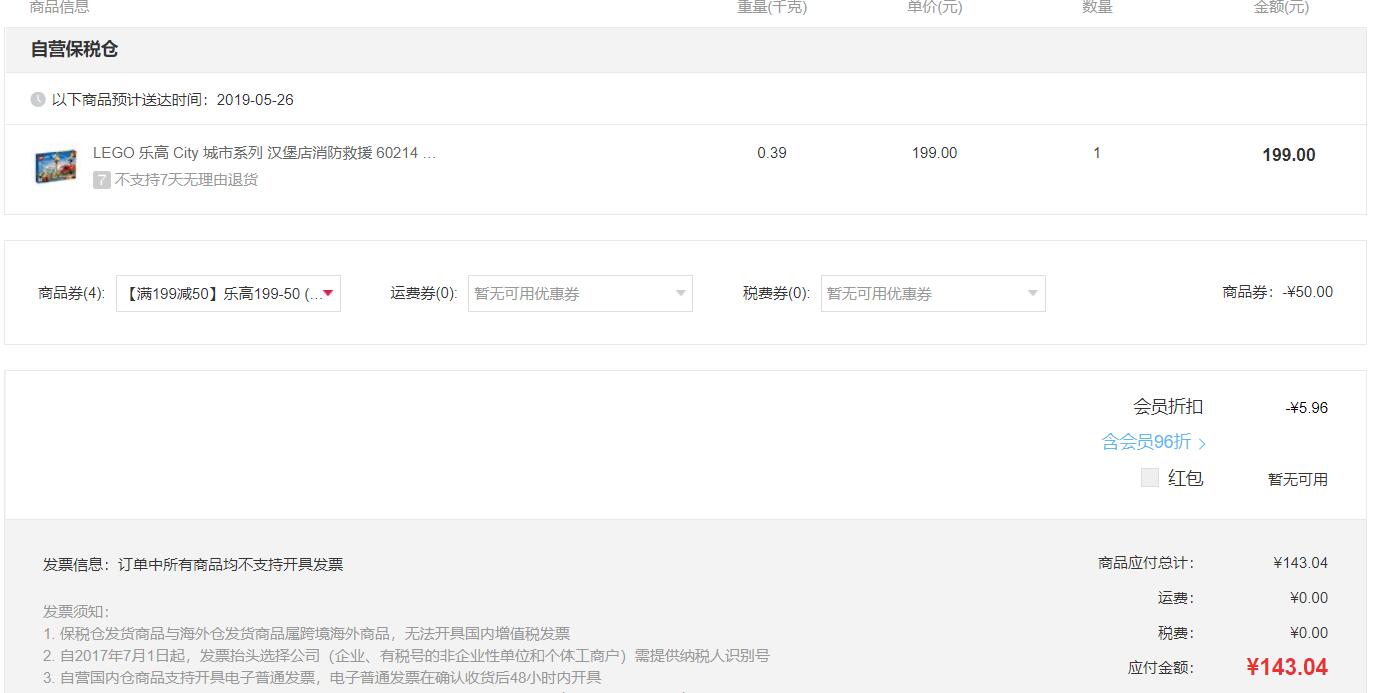The width and height of the screenshot is (1382, 693).
Task: Open the LEGO 乐高 City product title link
Action: point(265,153)
